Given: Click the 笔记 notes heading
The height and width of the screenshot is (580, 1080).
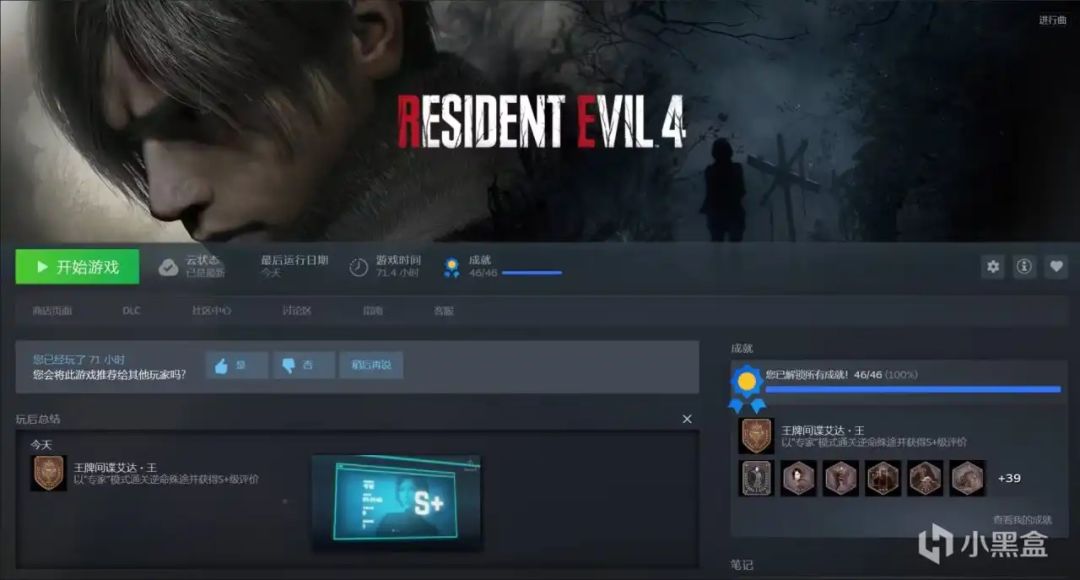Looking at the screenshot, I should [742, 565].
